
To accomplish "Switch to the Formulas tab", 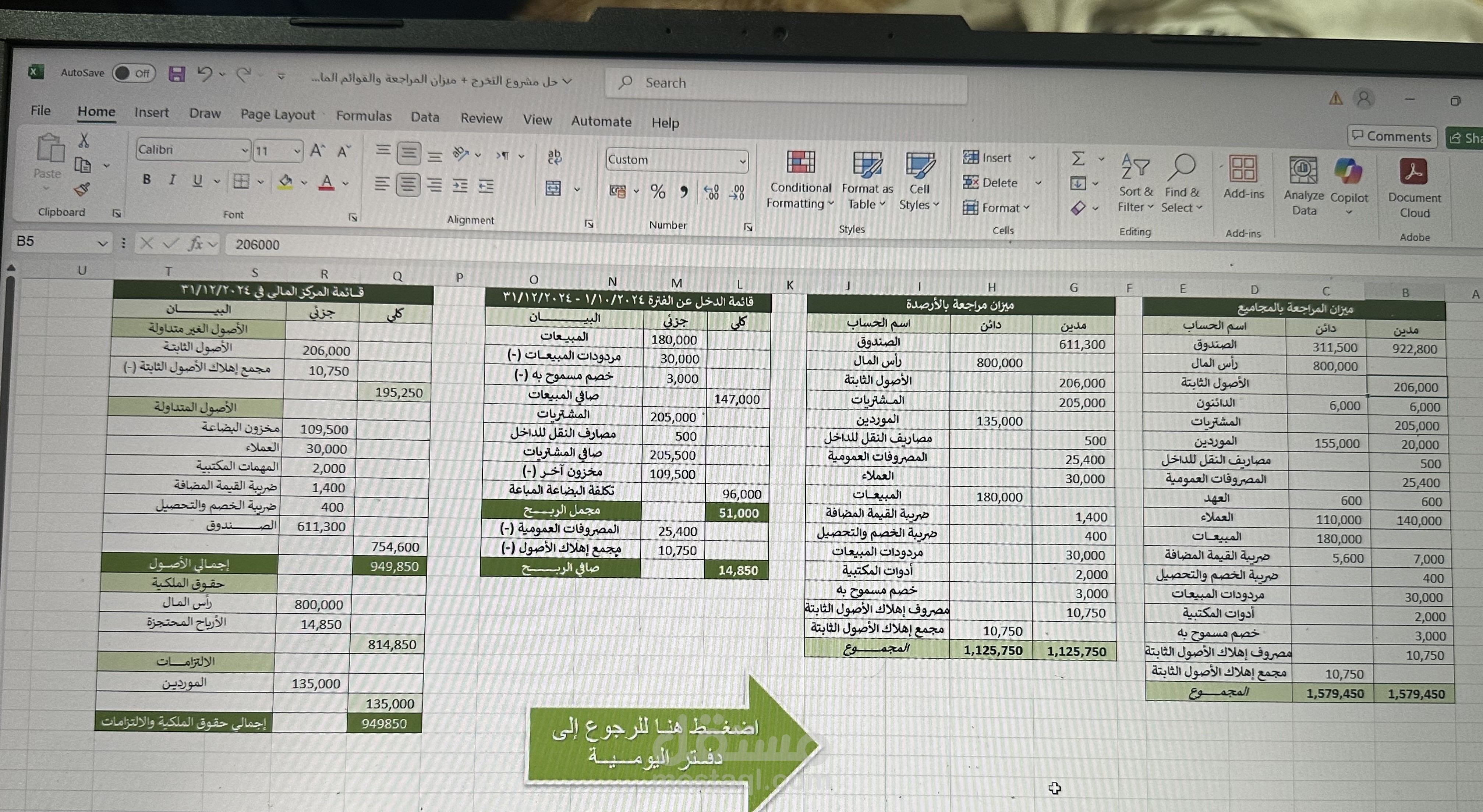I will tap(363, 116).
